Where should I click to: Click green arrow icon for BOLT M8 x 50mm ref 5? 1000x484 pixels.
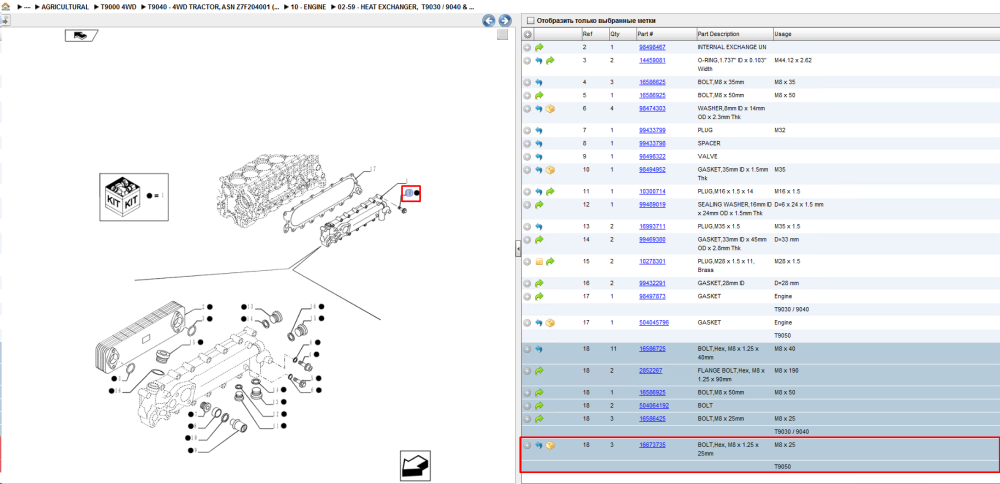[x=539, y=95]
